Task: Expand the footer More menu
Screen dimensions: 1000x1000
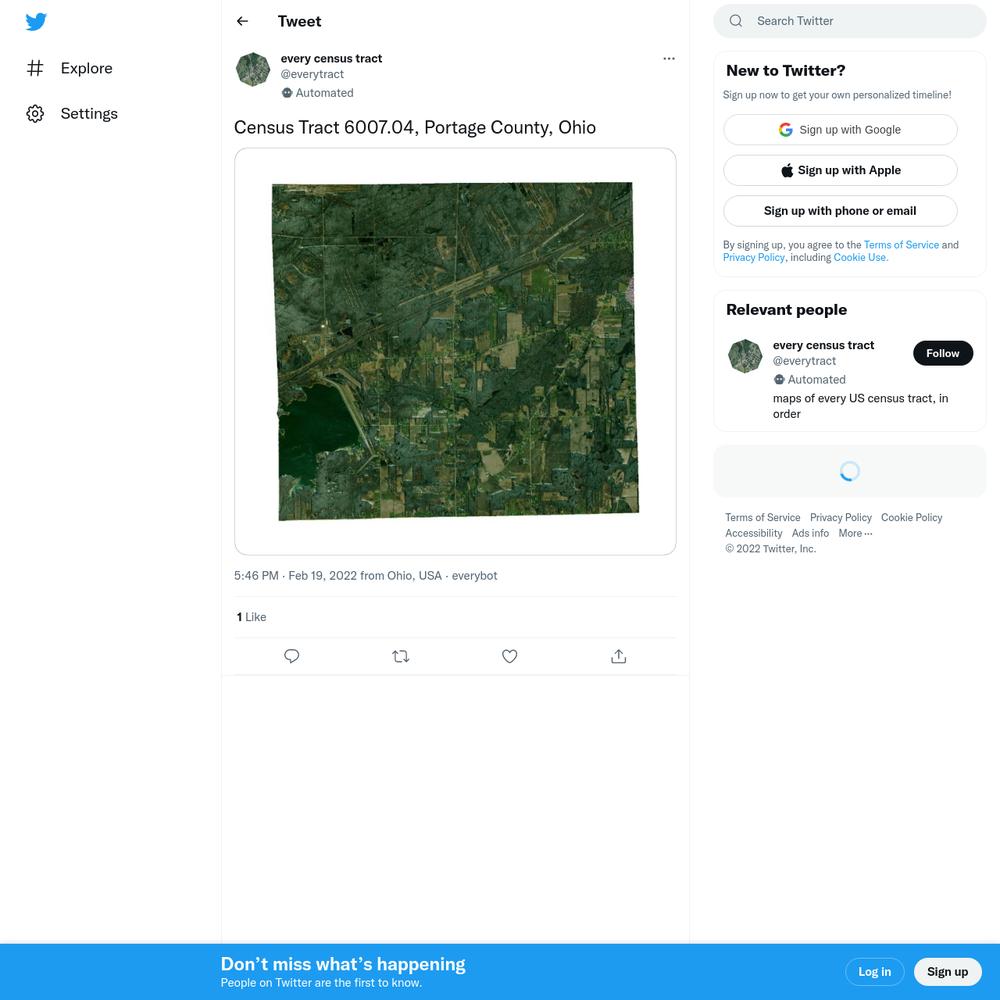Action: [855, 533]
